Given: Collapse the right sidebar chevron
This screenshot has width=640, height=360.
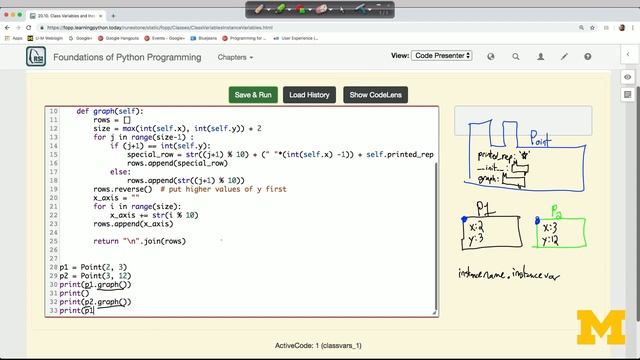Looking at the screenshot, I should 628,54.
